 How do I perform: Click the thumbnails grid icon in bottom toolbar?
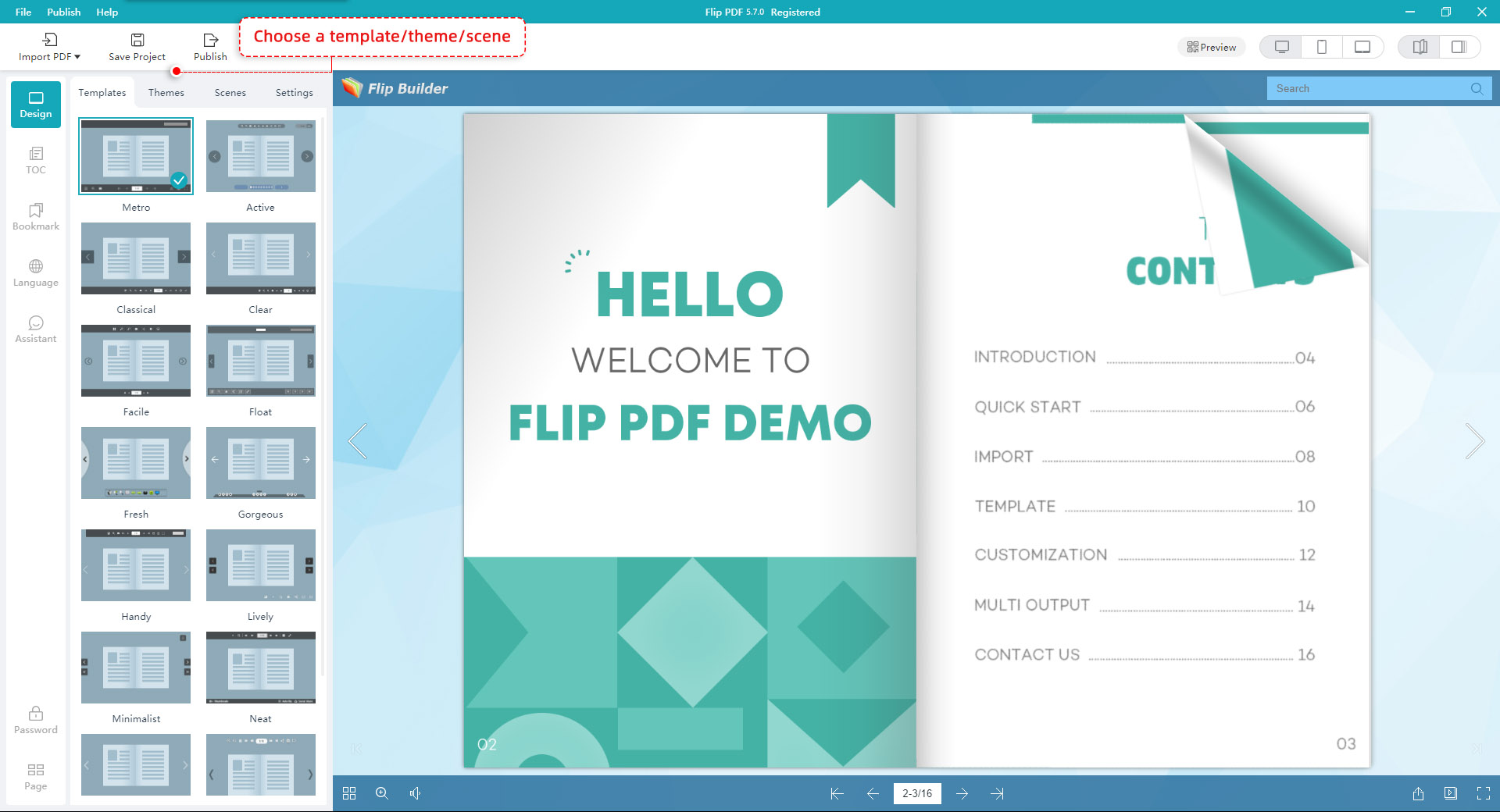click(349, 793)
